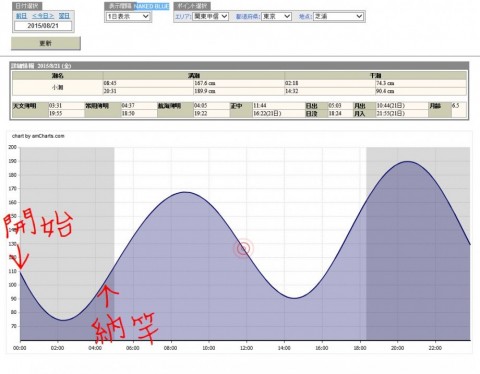The width and height of the screenshot is (480, 374).
Task: Click the date field showing 2015/08/21
Action: 43,26
